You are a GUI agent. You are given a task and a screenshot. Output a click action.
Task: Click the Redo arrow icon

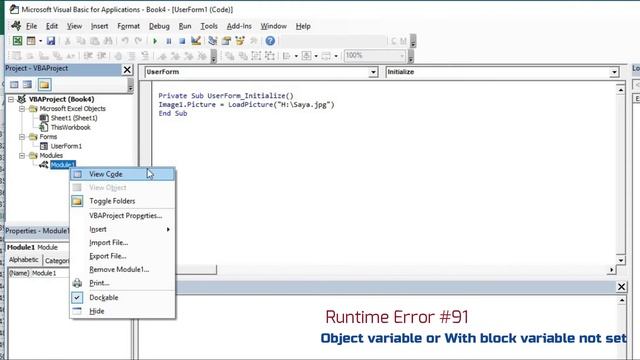tap(138, 41)
